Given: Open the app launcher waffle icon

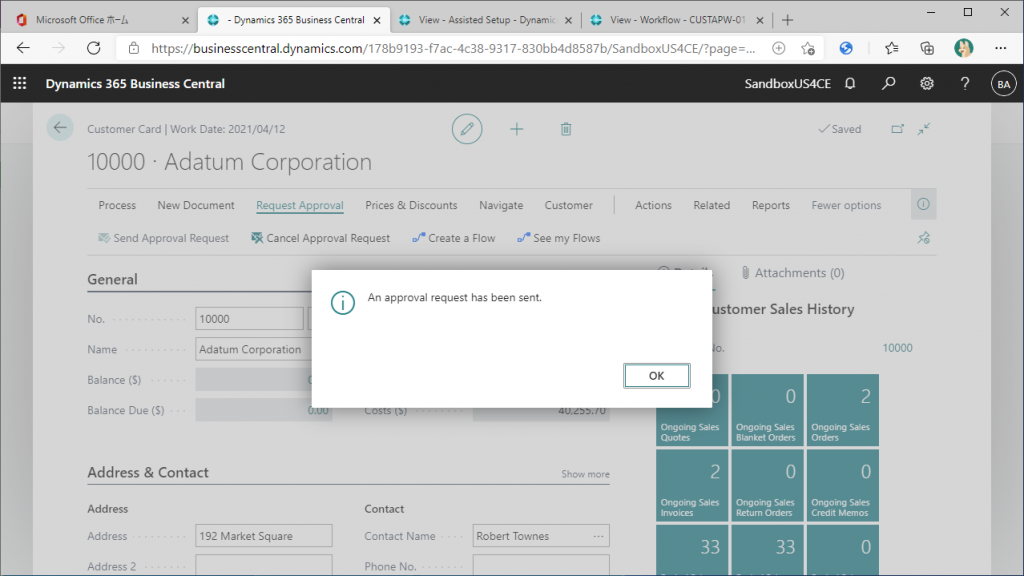Looking at the screenshot, I should tap(20, 84).
